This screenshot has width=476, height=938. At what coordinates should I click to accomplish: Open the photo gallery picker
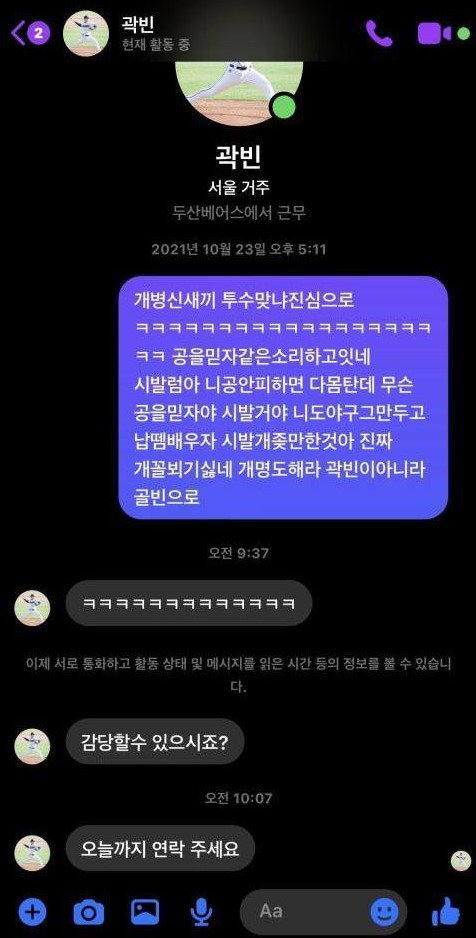click(x=145, y=912)
